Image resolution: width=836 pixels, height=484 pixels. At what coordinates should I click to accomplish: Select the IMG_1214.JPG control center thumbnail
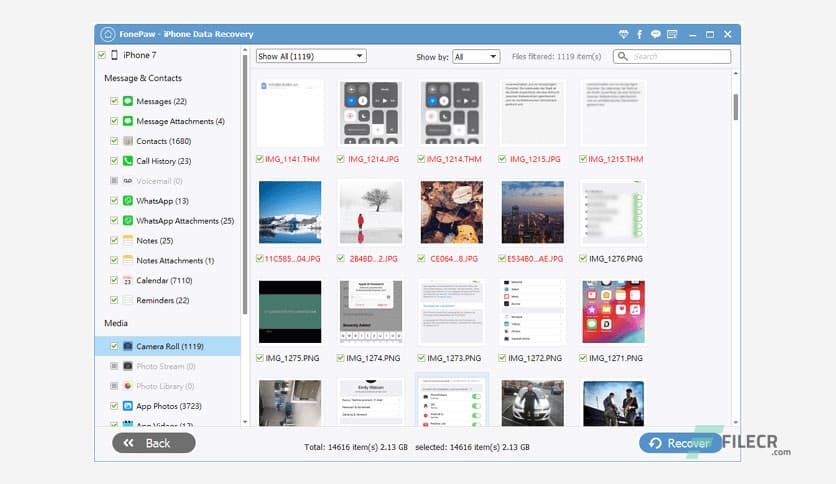(x=371, y=113)
